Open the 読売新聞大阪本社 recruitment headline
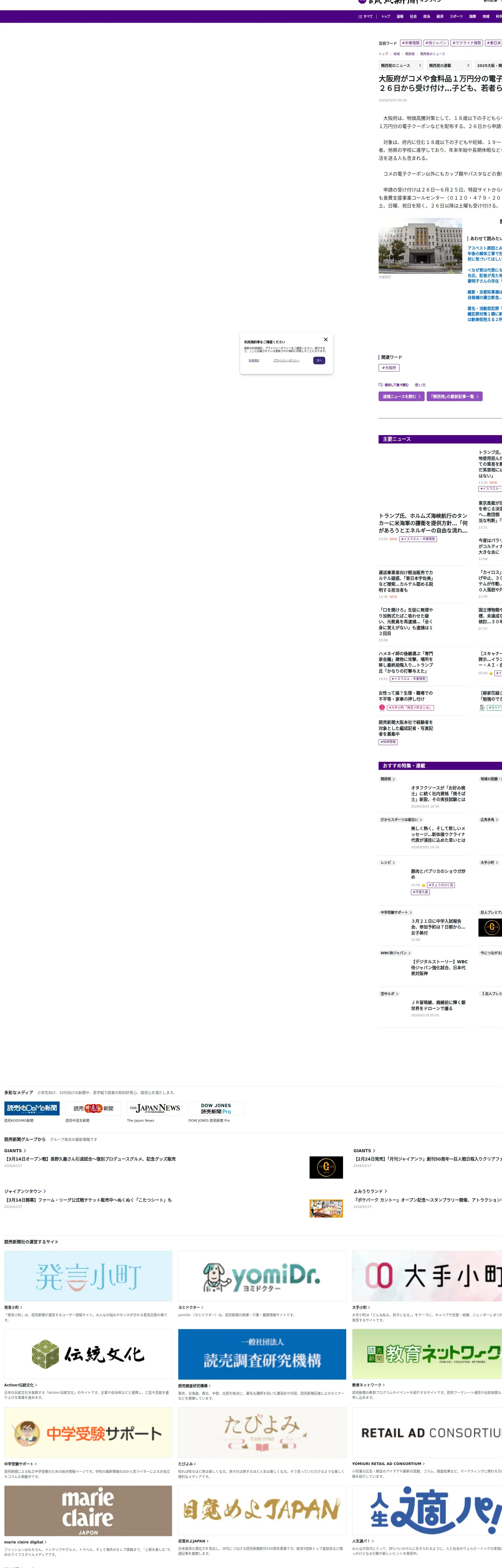 point(406,728)
